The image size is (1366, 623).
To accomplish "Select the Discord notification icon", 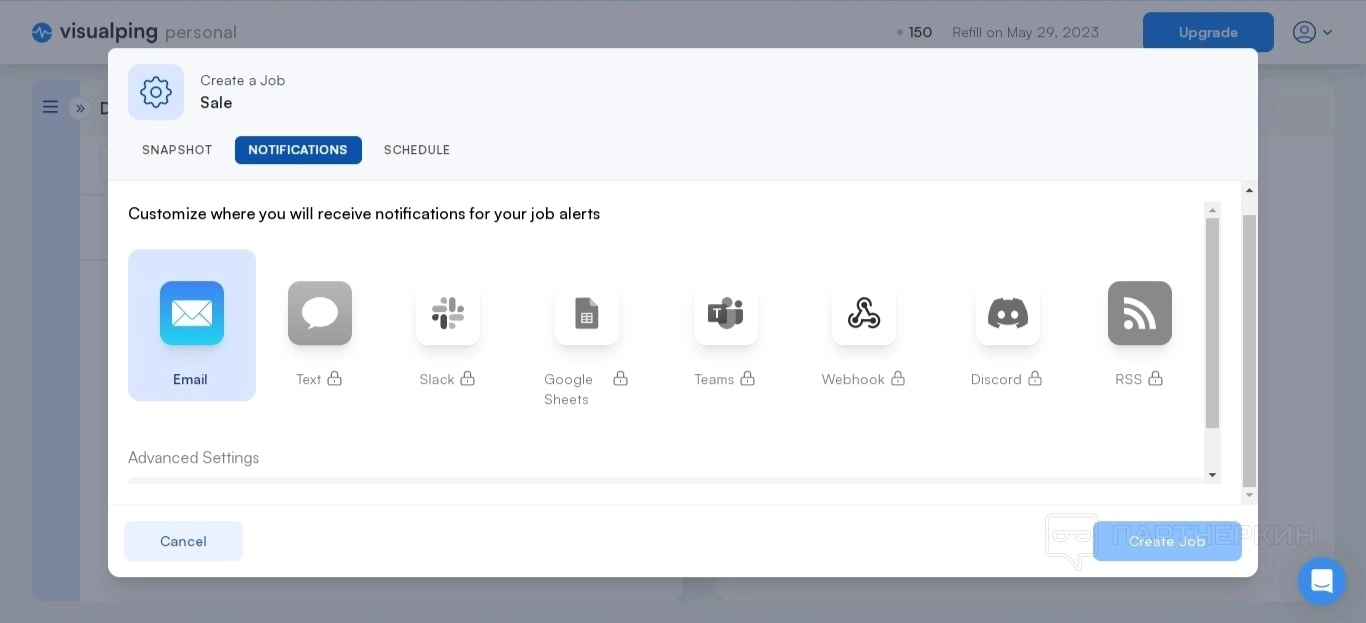I will click(x=1008, y=313).
